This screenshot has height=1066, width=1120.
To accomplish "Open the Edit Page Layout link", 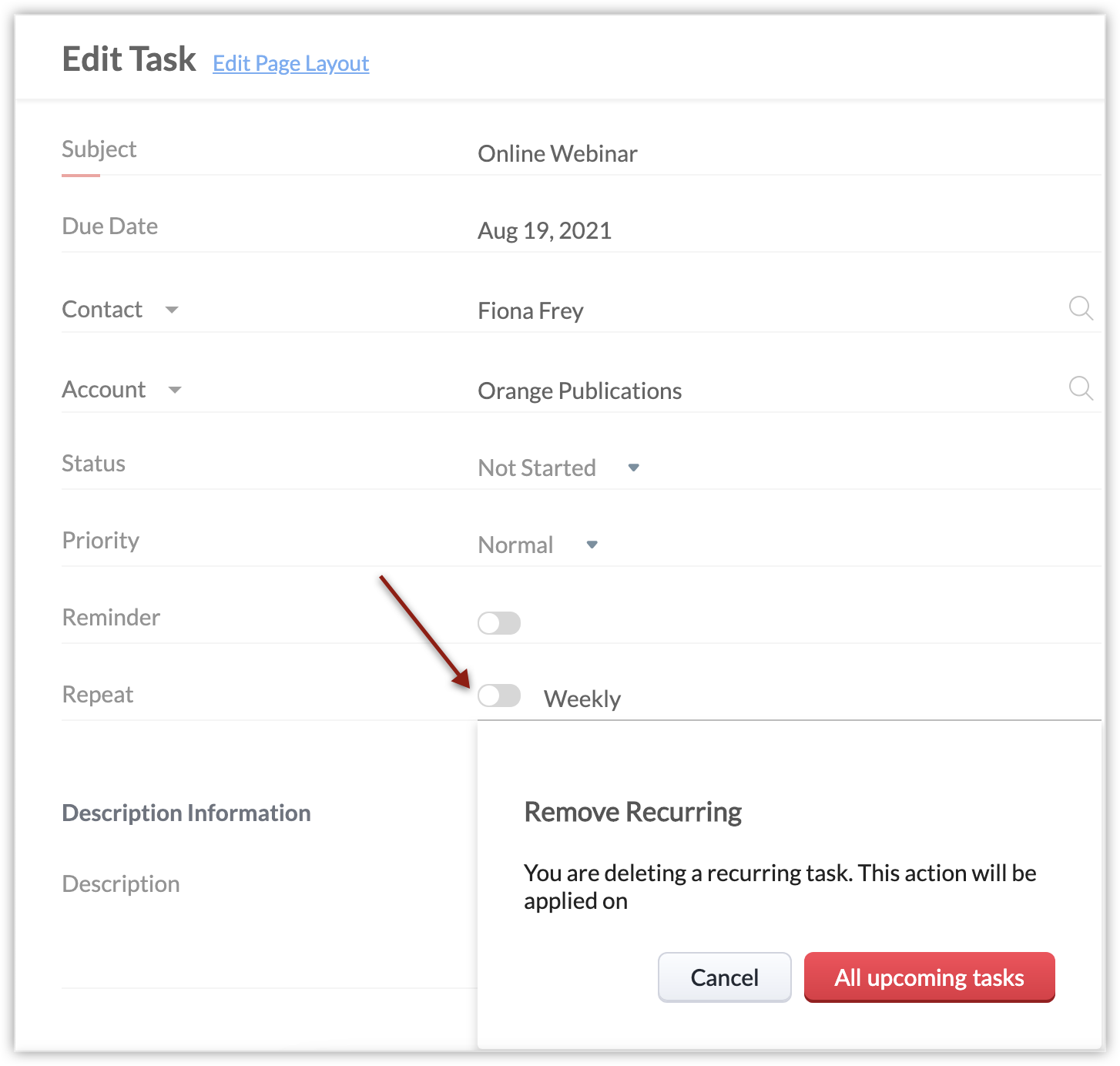I will [x=291, y=63].
